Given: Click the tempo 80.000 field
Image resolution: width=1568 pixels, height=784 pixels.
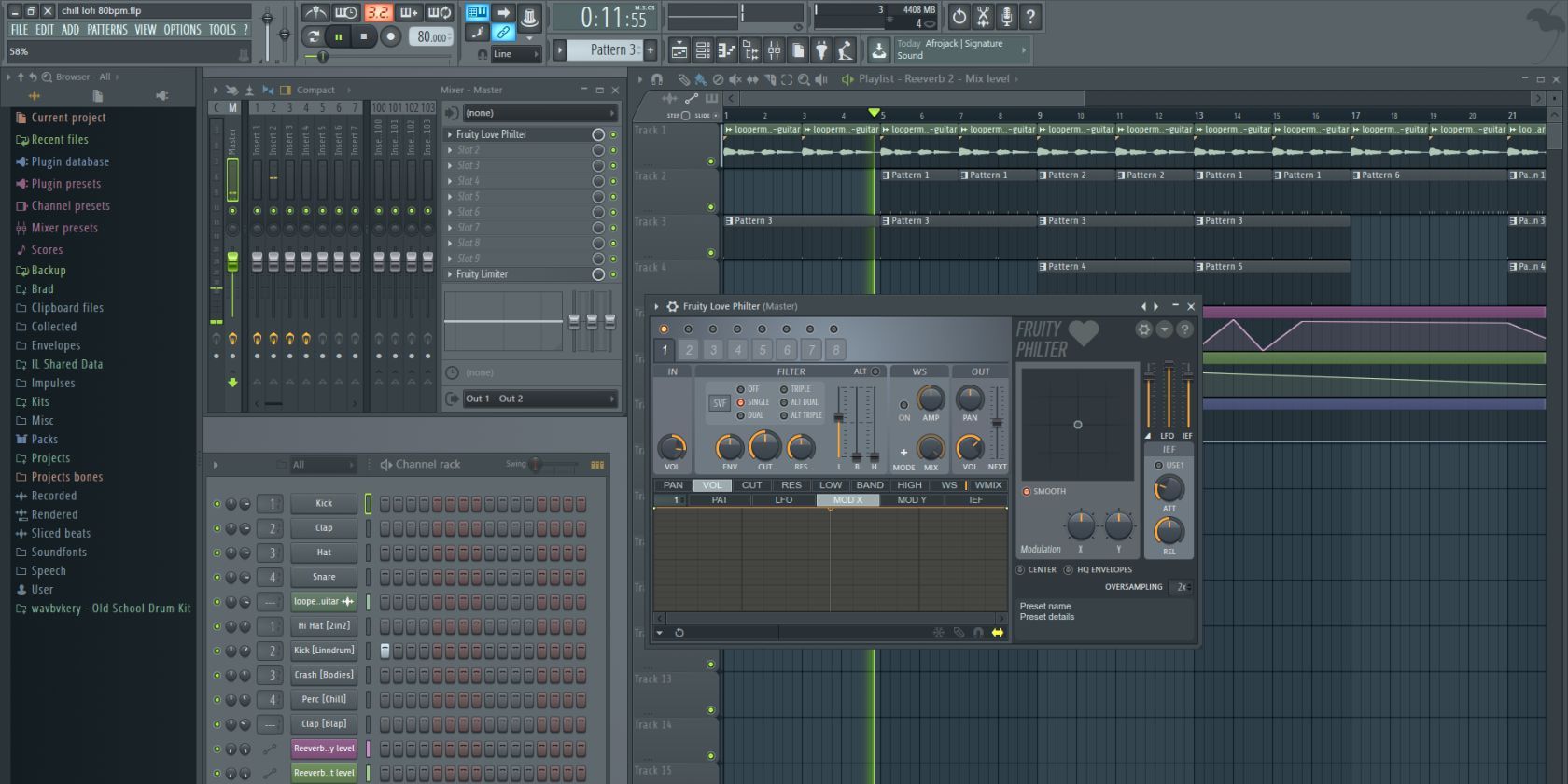Looking at the screenshot, I should (x=431, y=37).
